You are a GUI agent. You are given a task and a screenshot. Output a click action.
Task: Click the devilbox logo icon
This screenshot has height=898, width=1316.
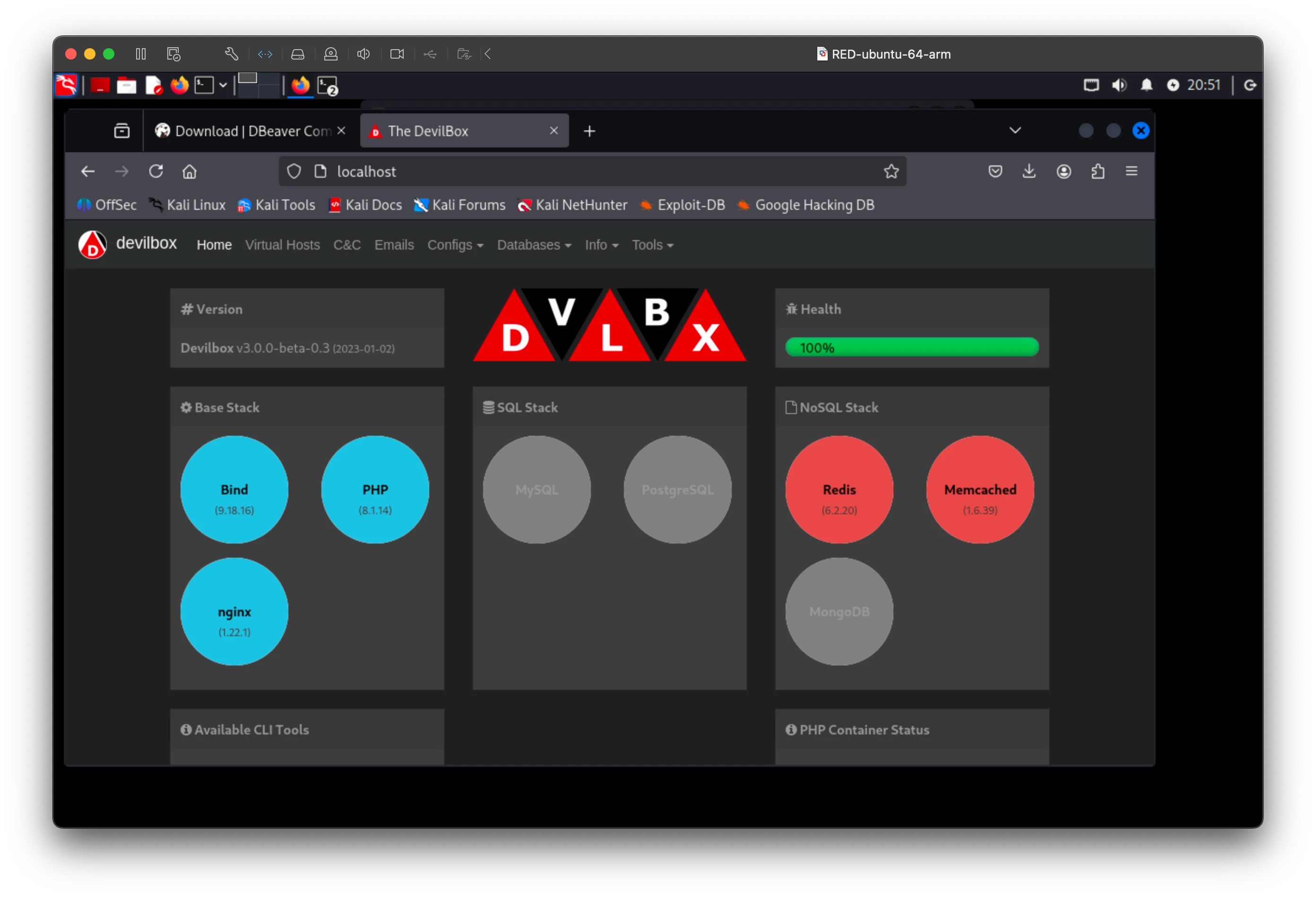click(92, 245)
